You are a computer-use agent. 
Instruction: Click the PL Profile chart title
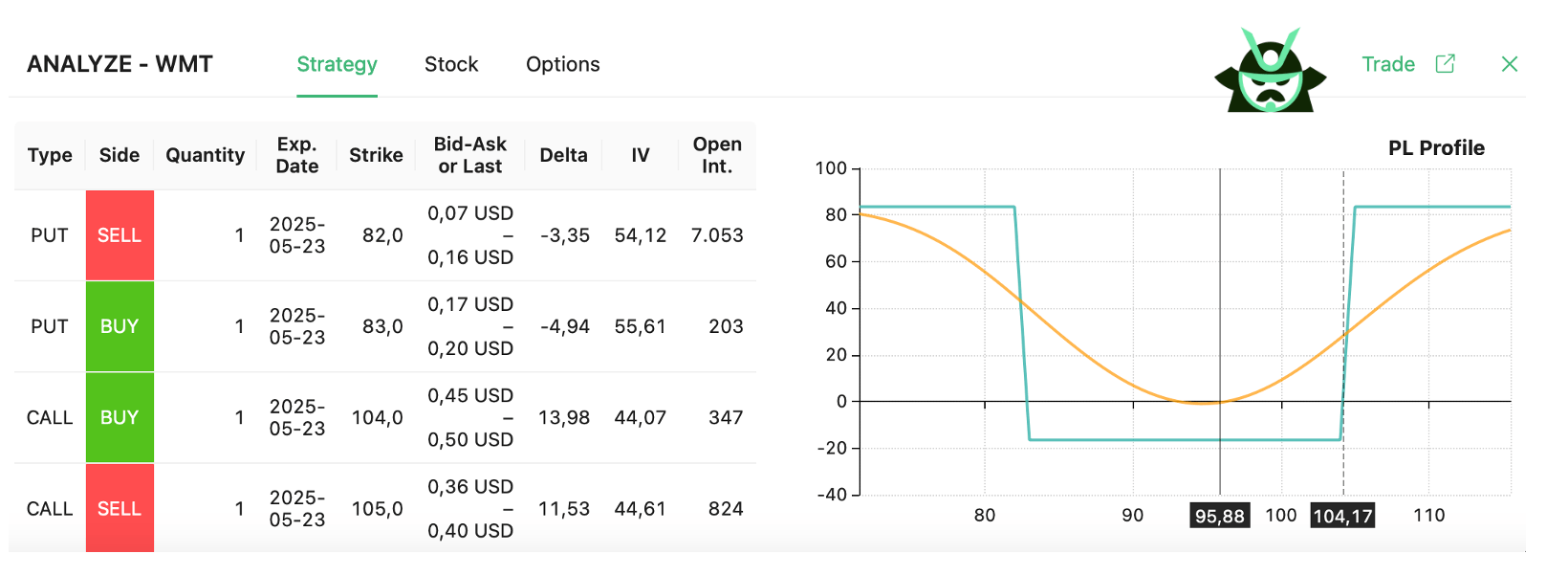tap(1436, 148)
